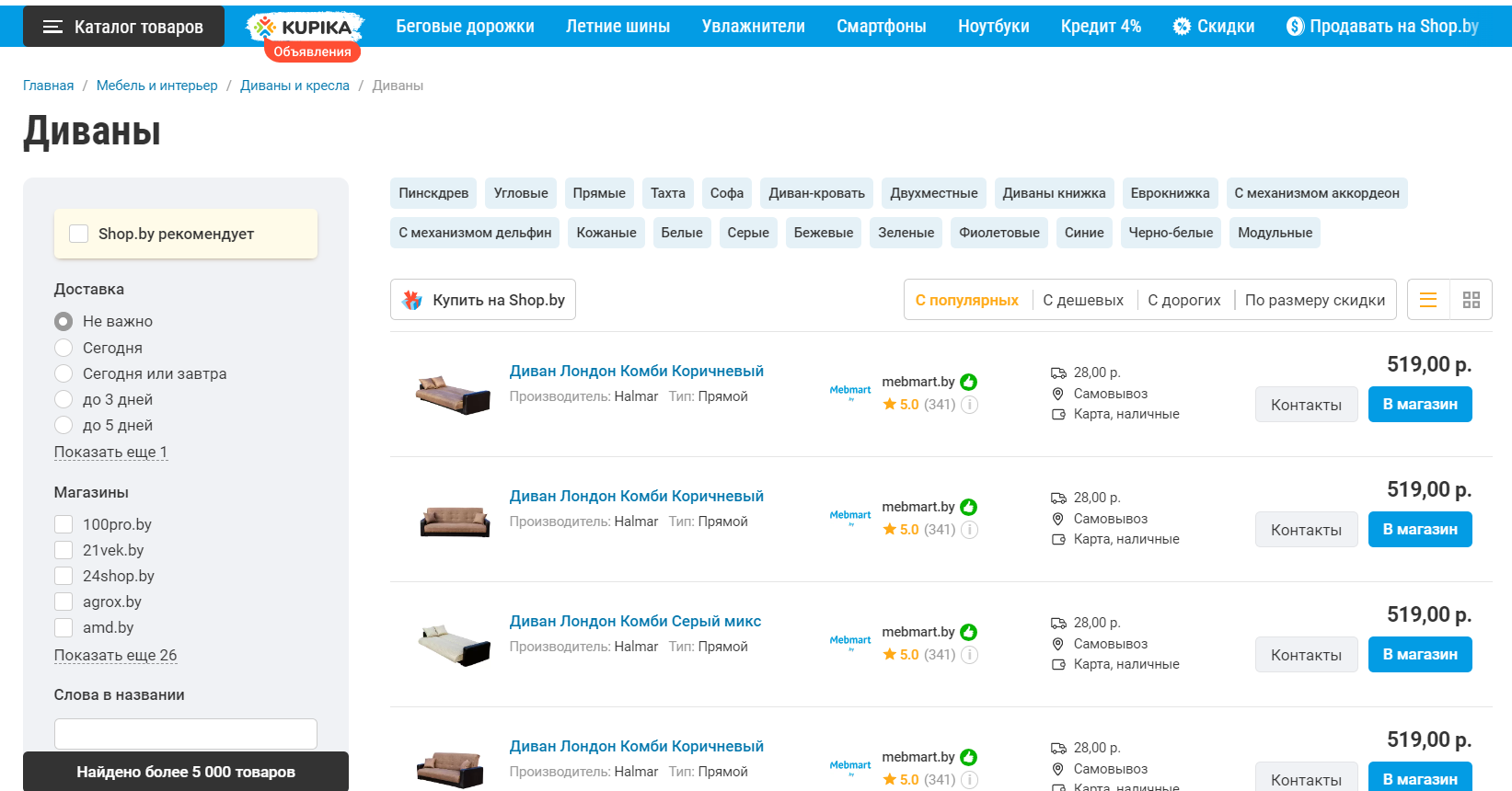This screenshot has width=1512, height=791.
Task: Filter by Черно-белые tag
Action: pos(1171,233)
